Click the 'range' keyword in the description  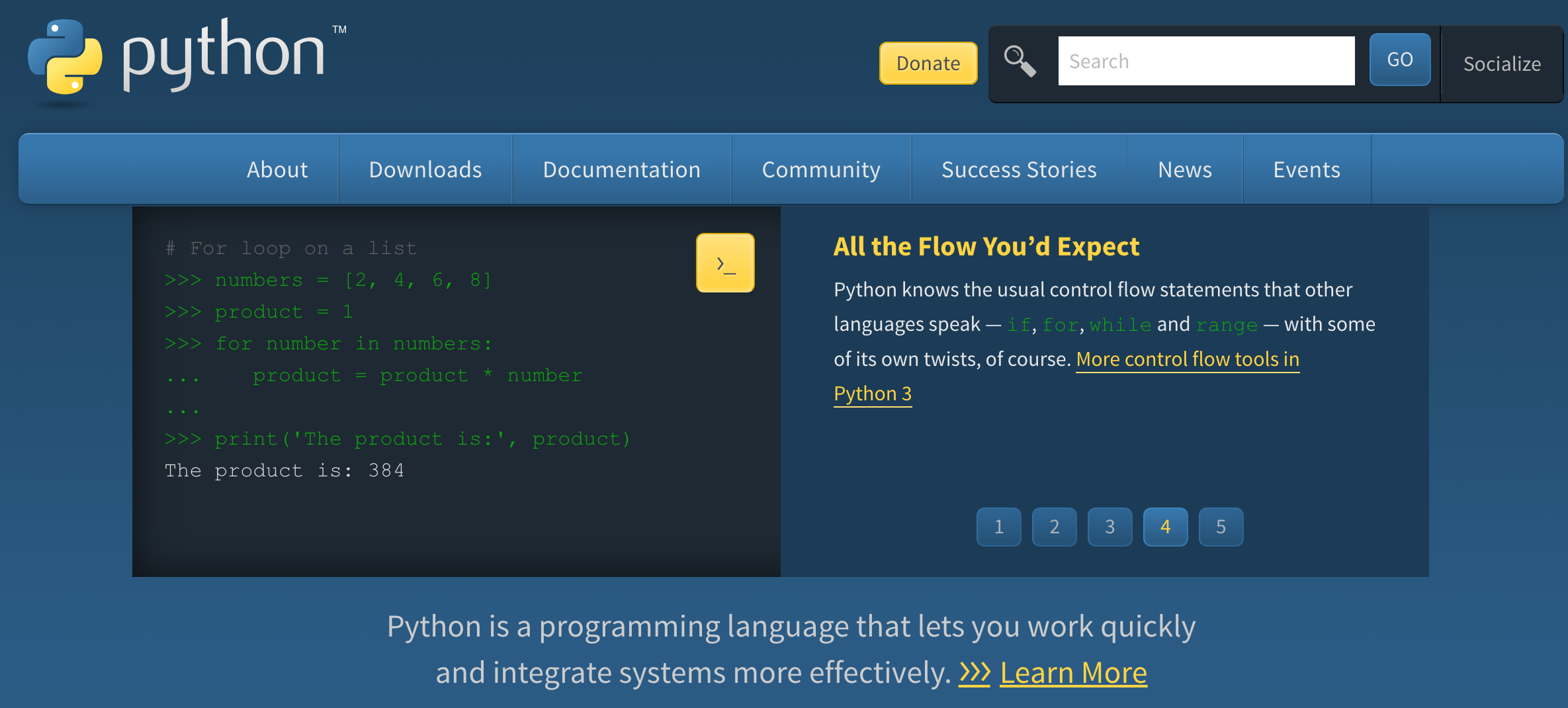(x=1227, y=325)
